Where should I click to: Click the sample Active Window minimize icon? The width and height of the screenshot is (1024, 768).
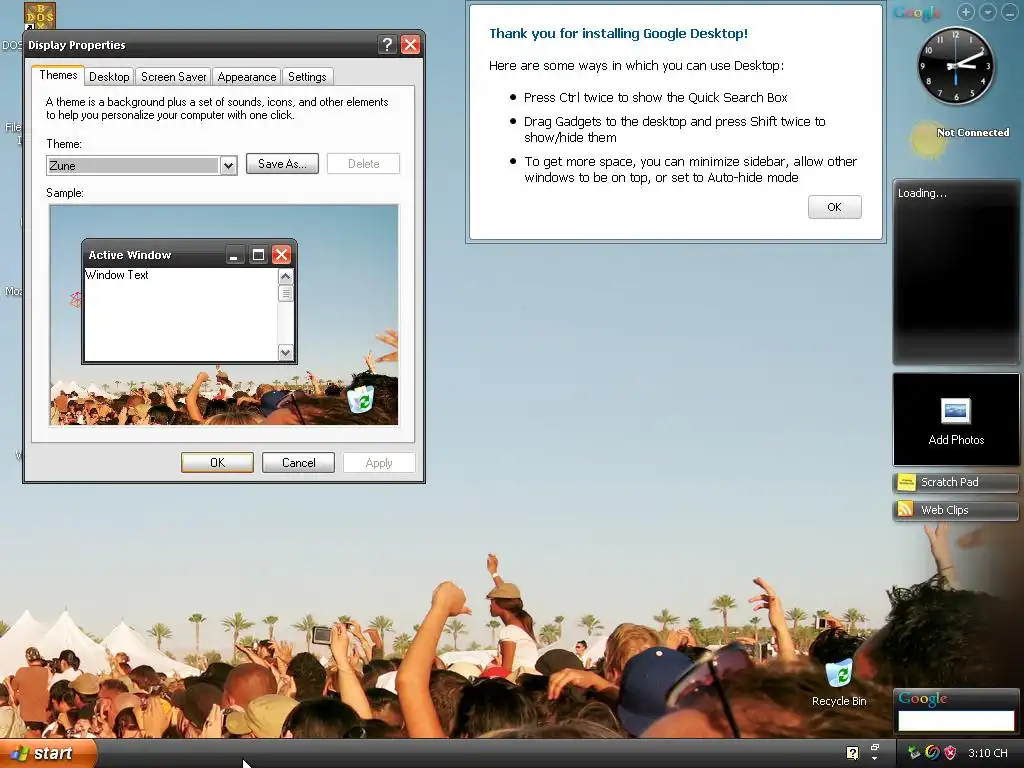(x=235, y=255)
